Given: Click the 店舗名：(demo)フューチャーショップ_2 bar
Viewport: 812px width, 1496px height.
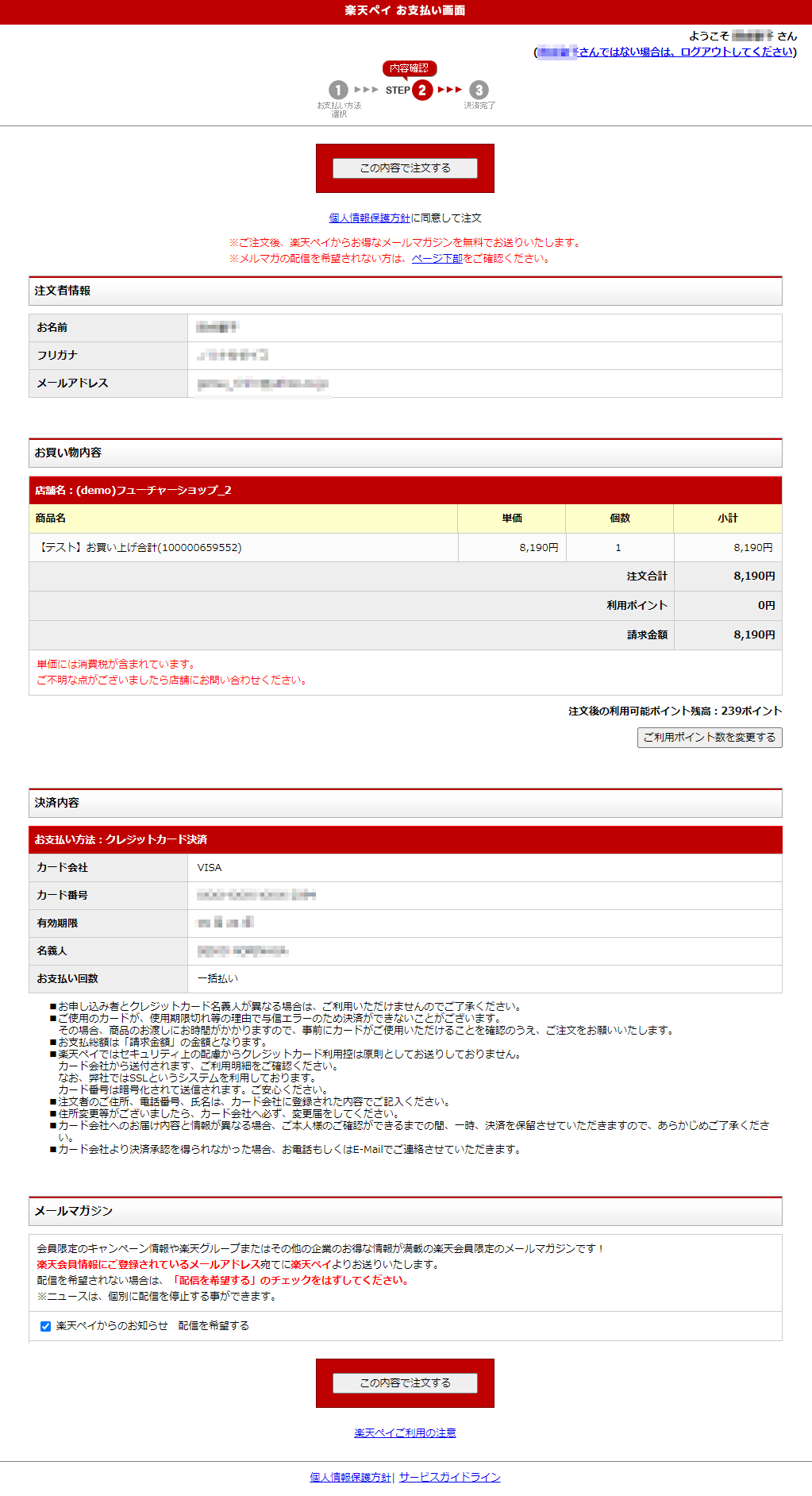Looking at the screenshot, I should coord(406,490).
